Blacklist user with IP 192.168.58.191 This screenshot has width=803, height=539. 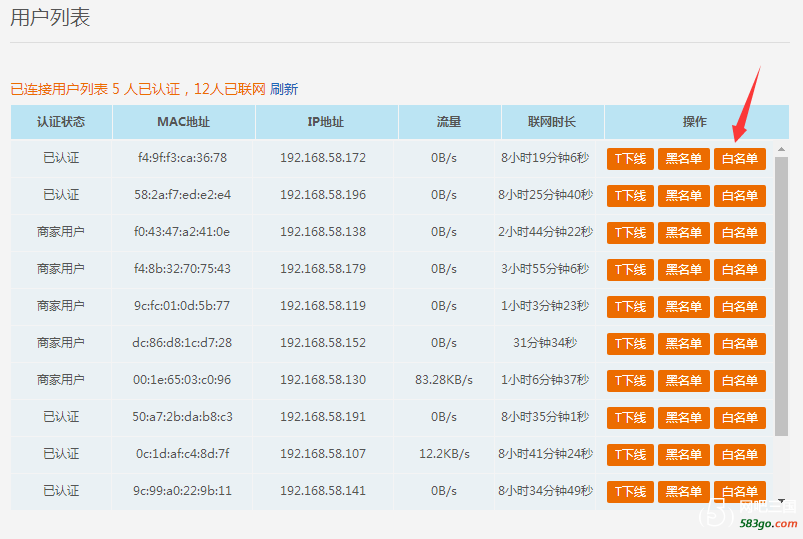tap(684, 418)
